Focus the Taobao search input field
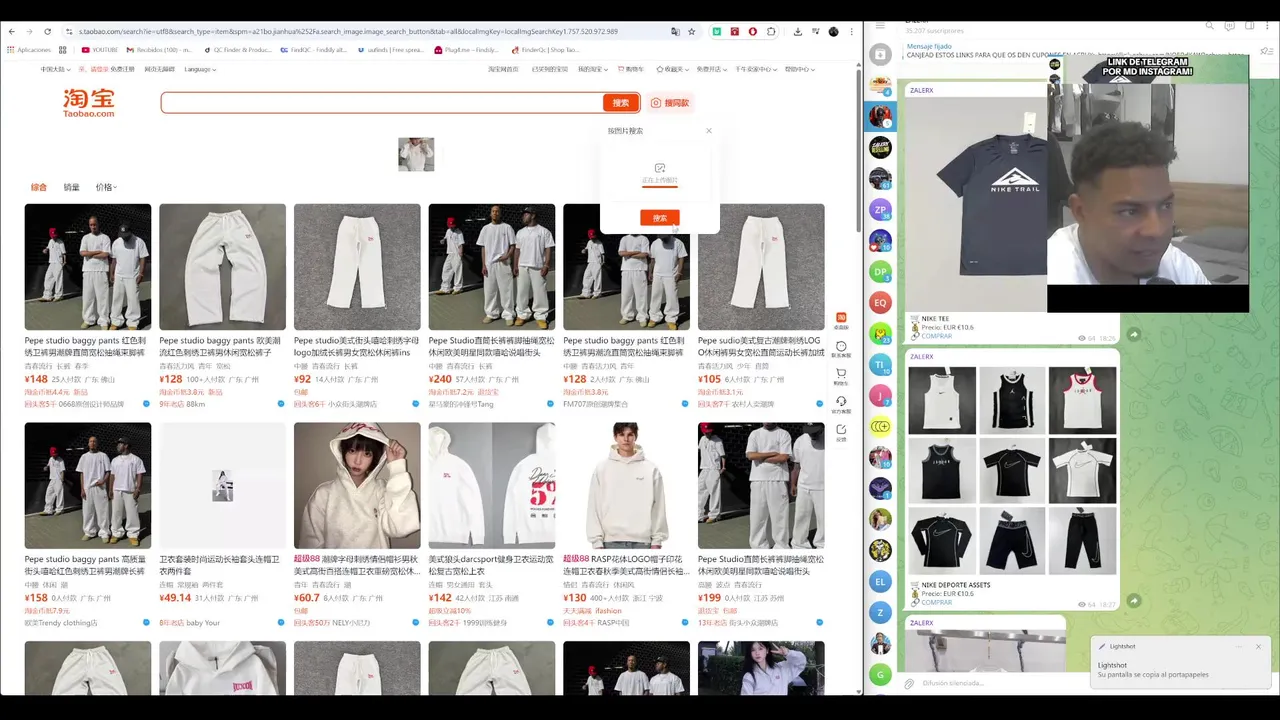Screen dimensions: 1280x720 (x=382, y=102)
